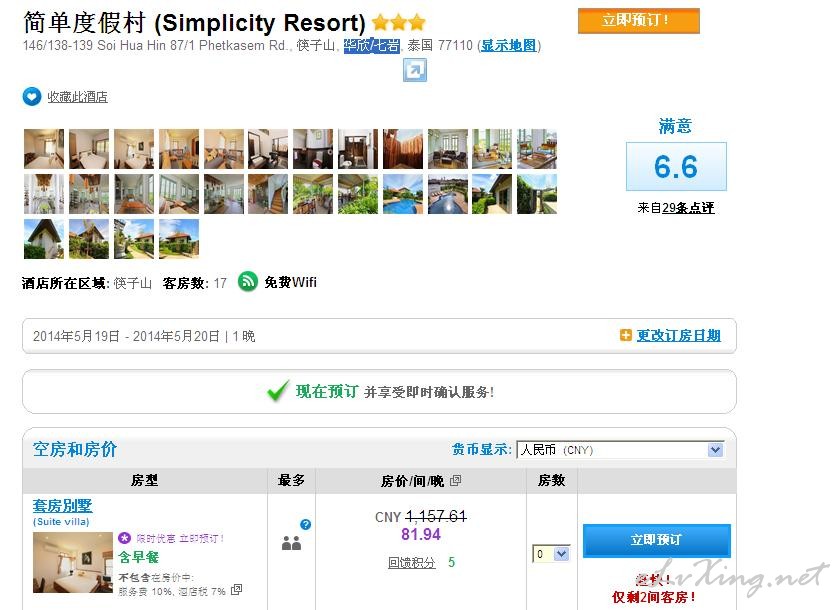The height and width of the screenshot is (610, 840).
Task: Click the 限时优惠 立即预订! promo text
Action: [x=180, y=538]
